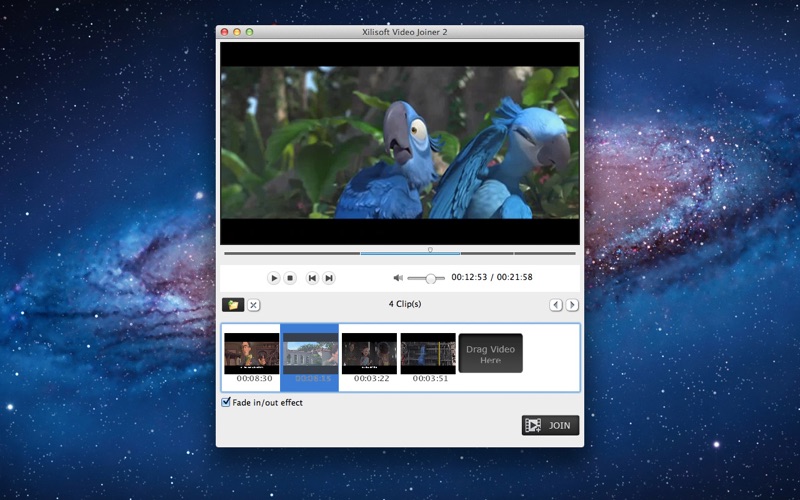This screenshot has width=800, height=500.
Task: Click the video preview area
Action: (x=400, y=143)
